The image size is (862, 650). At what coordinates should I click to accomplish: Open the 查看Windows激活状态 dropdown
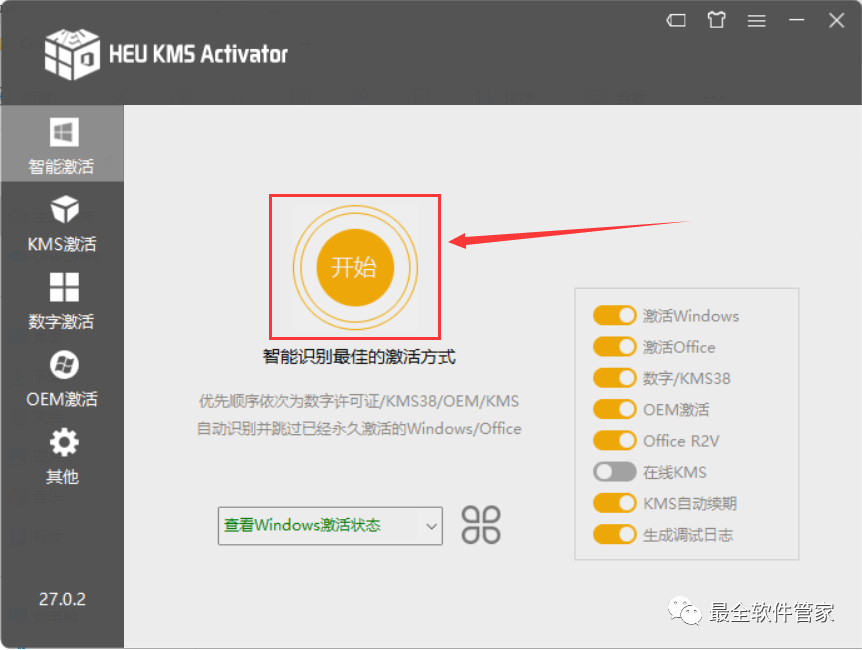pyautogui.click(x=330, y=526)
